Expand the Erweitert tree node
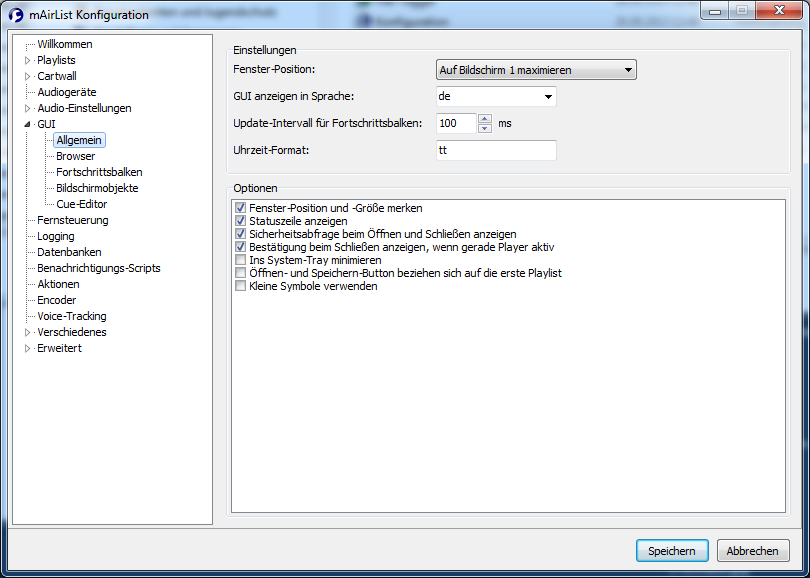 click(28, 348)
